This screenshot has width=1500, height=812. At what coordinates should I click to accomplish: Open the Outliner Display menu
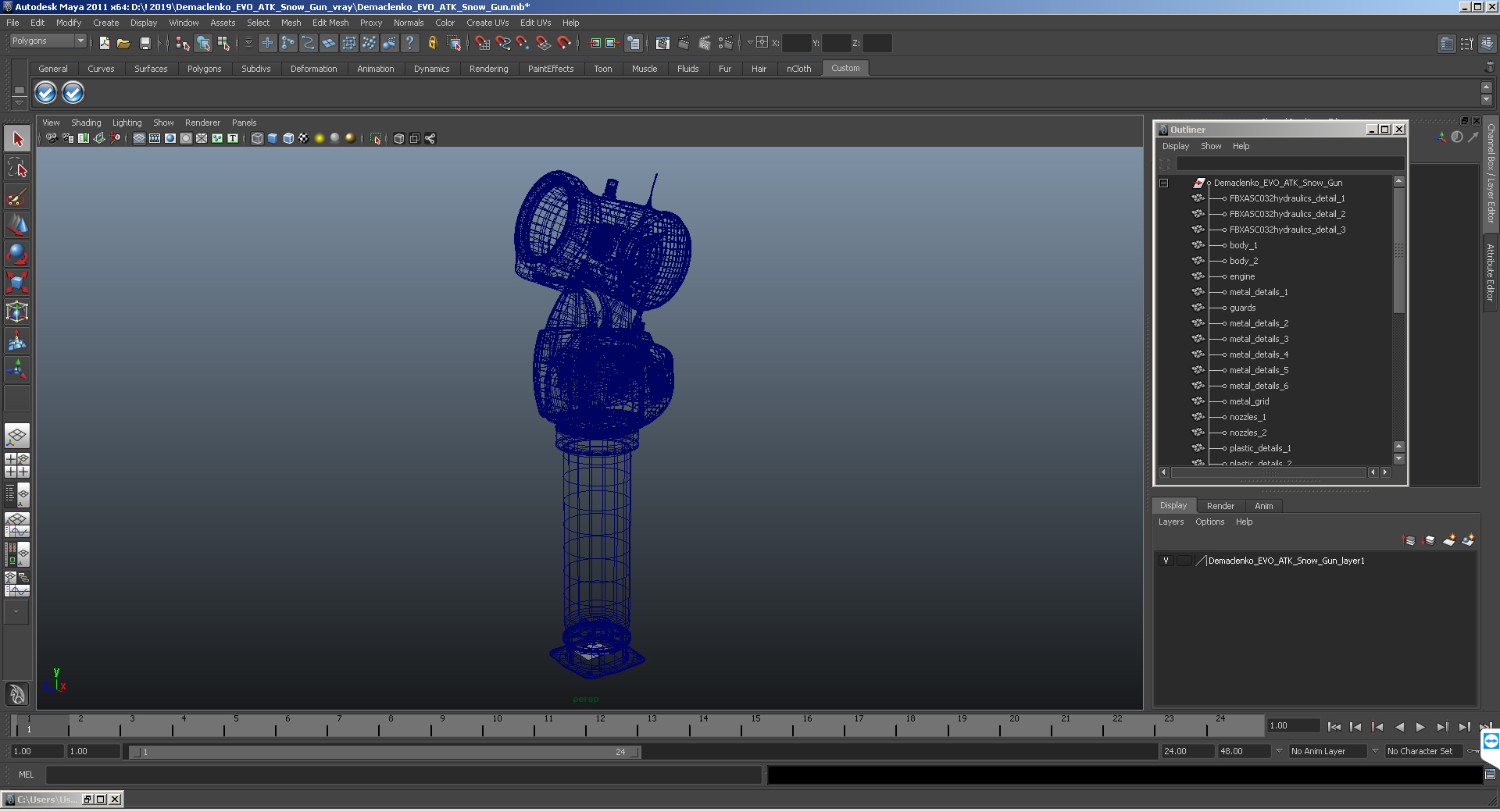click(1175, 146)
